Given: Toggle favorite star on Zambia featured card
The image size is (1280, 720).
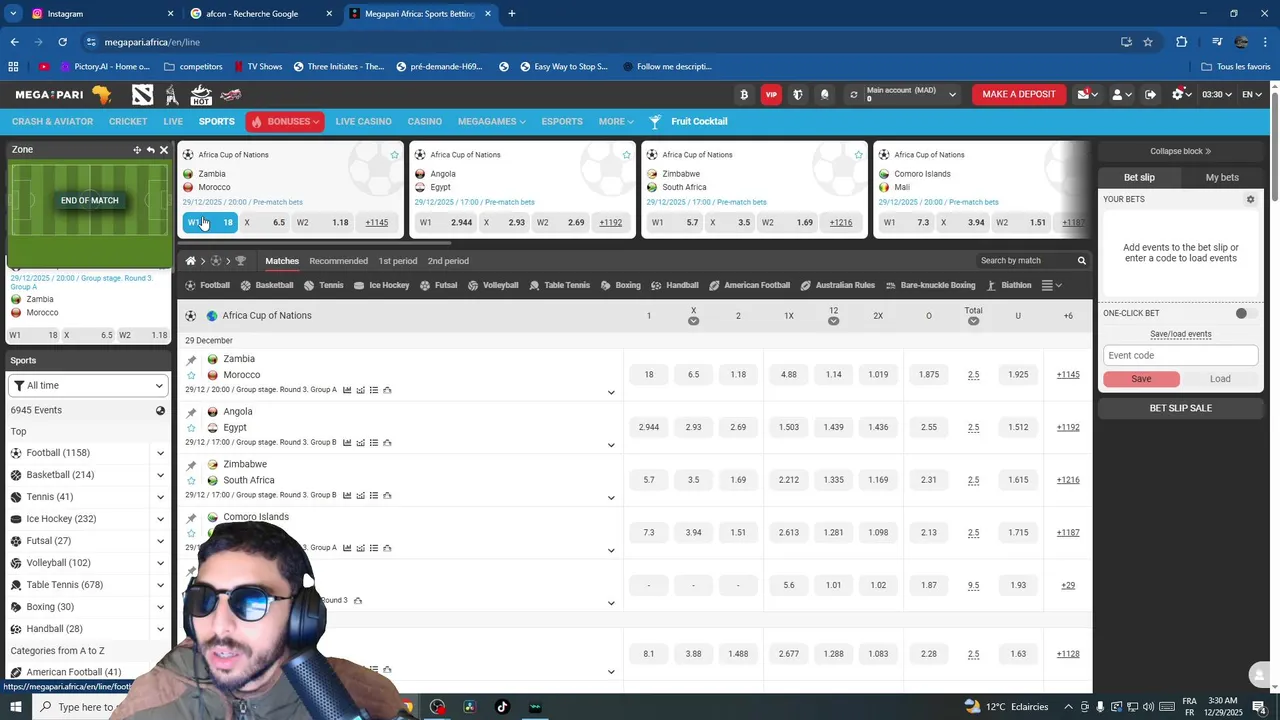Looking at the screenshot, I should click(394, 155).
